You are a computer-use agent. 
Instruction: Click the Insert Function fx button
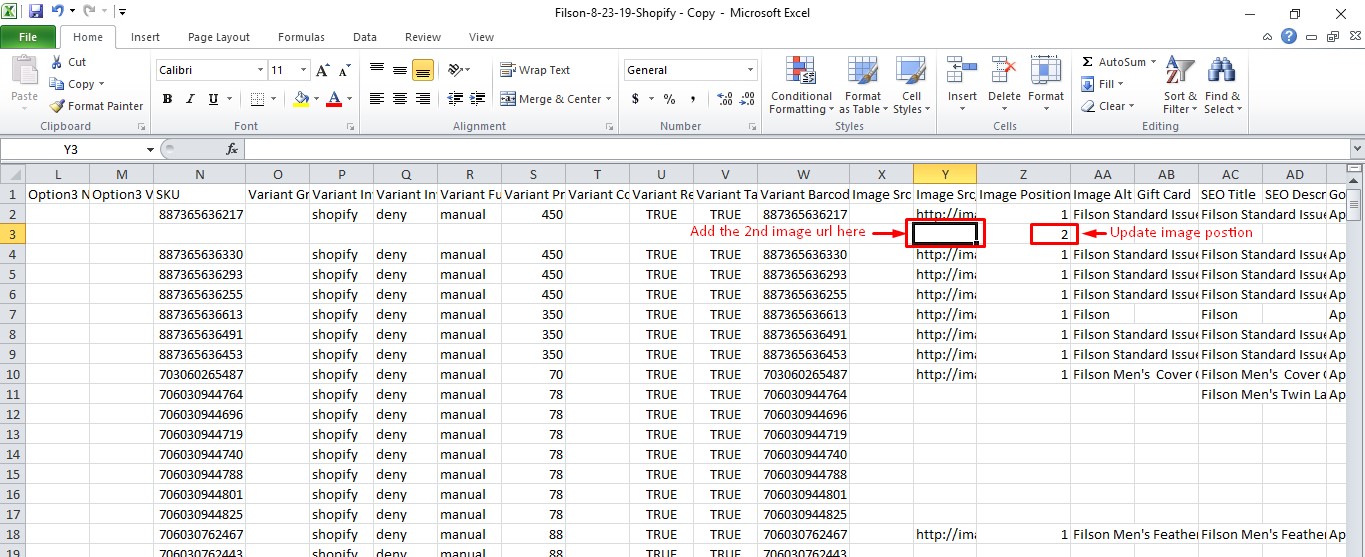click(232, 149)
